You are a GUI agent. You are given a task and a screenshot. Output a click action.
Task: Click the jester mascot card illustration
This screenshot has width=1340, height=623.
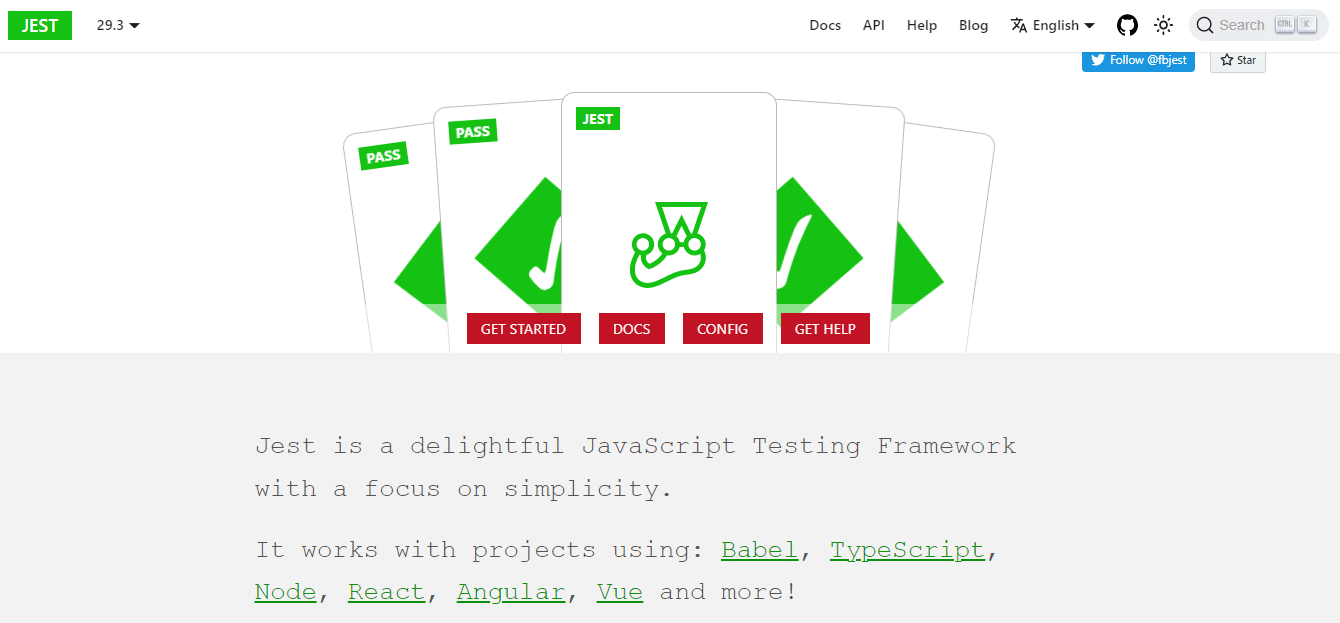coord(670,240)
